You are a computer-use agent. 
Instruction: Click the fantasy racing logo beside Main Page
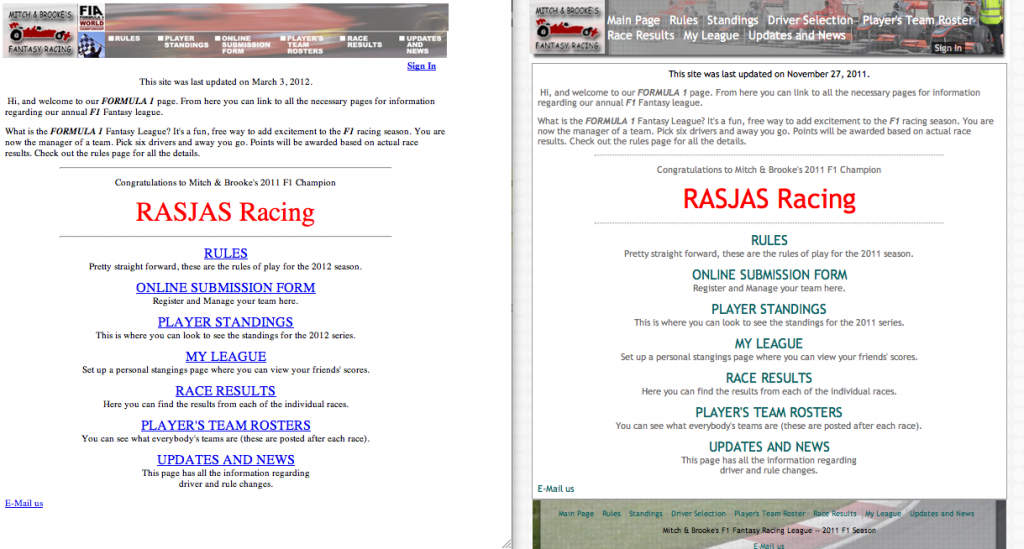coord(567,28)
